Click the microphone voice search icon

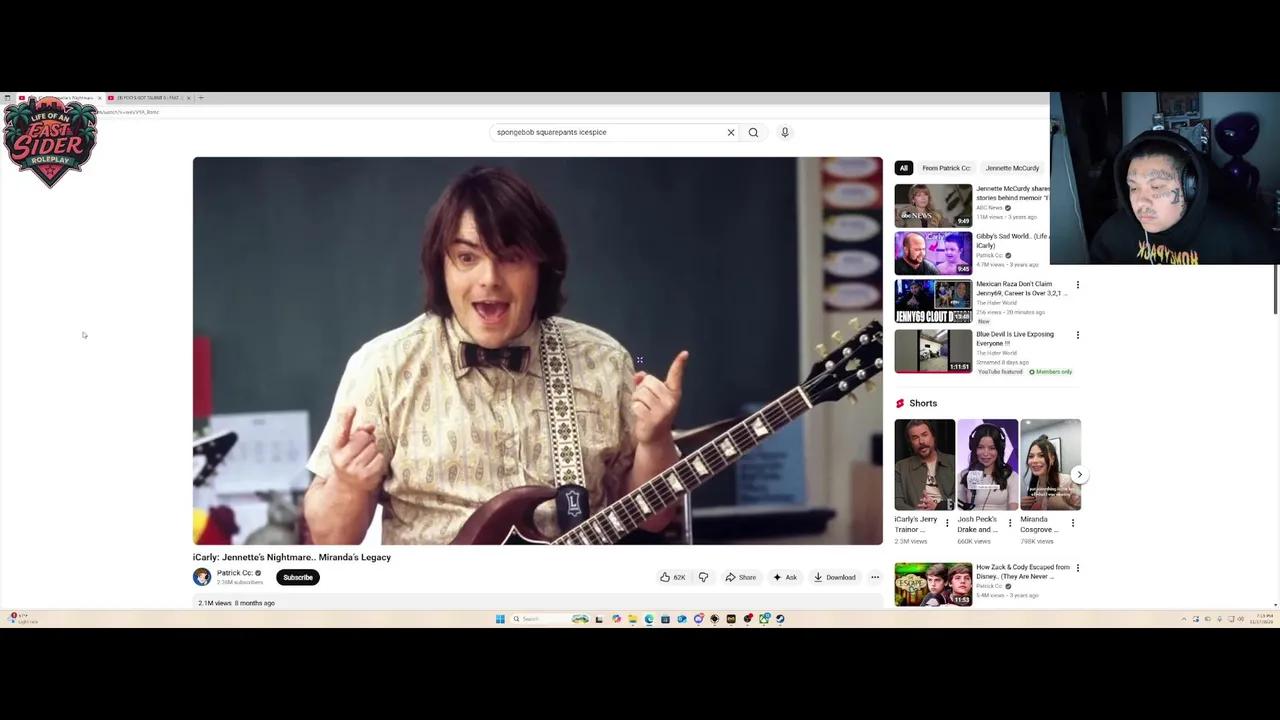coord(785,132)
